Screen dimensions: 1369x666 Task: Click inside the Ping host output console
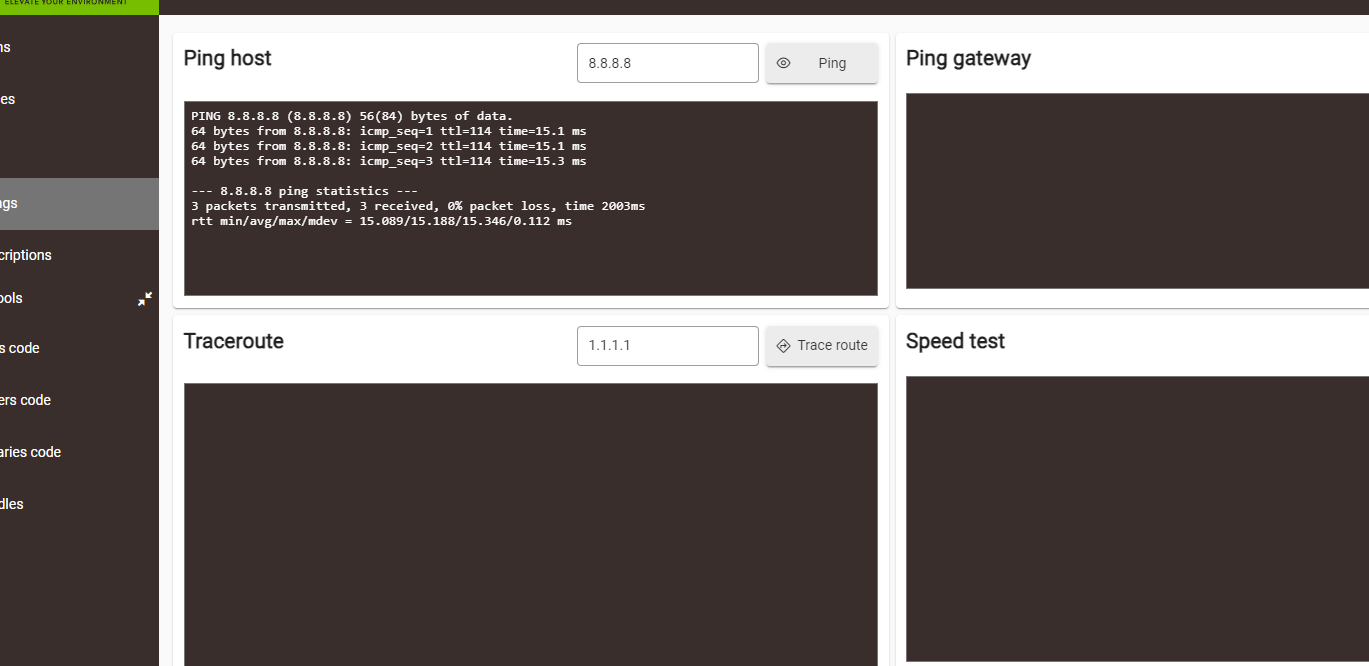tap(531, 198)
